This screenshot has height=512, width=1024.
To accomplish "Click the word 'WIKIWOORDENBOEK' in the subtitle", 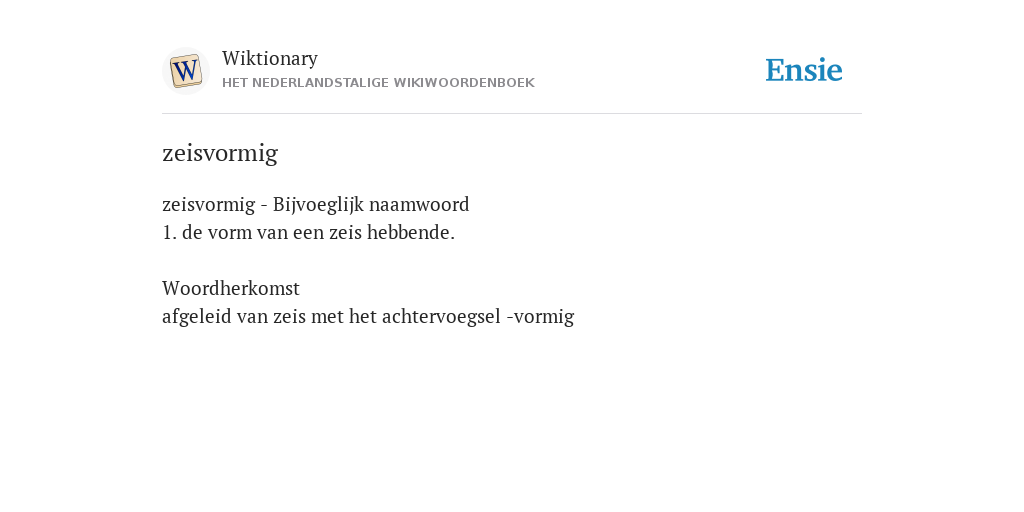I will tap(464, 83).
